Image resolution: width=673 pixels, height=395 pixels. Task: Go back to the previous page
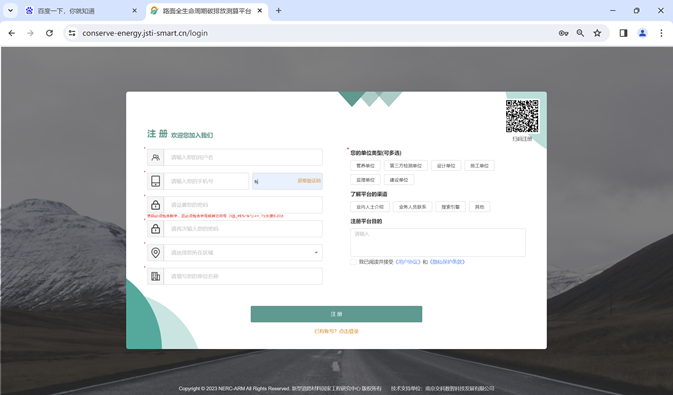[12, 33]
